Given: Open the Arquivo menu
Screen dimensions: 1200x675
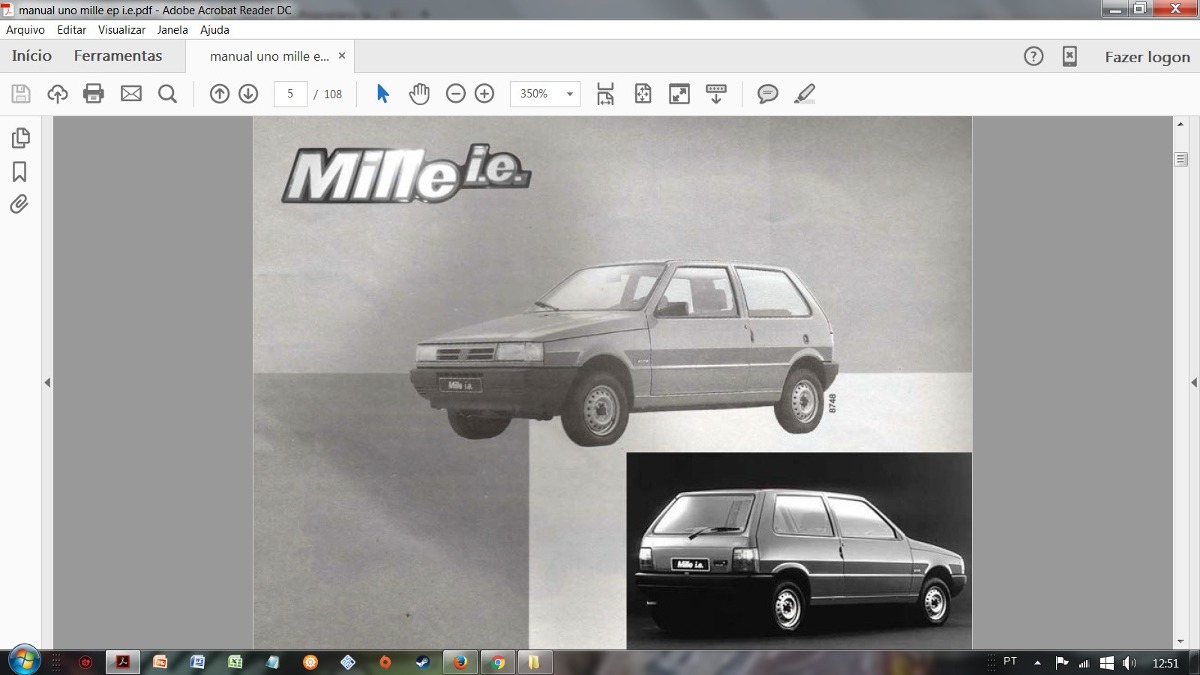Looking at the screenshot, I should coord(25,30).
